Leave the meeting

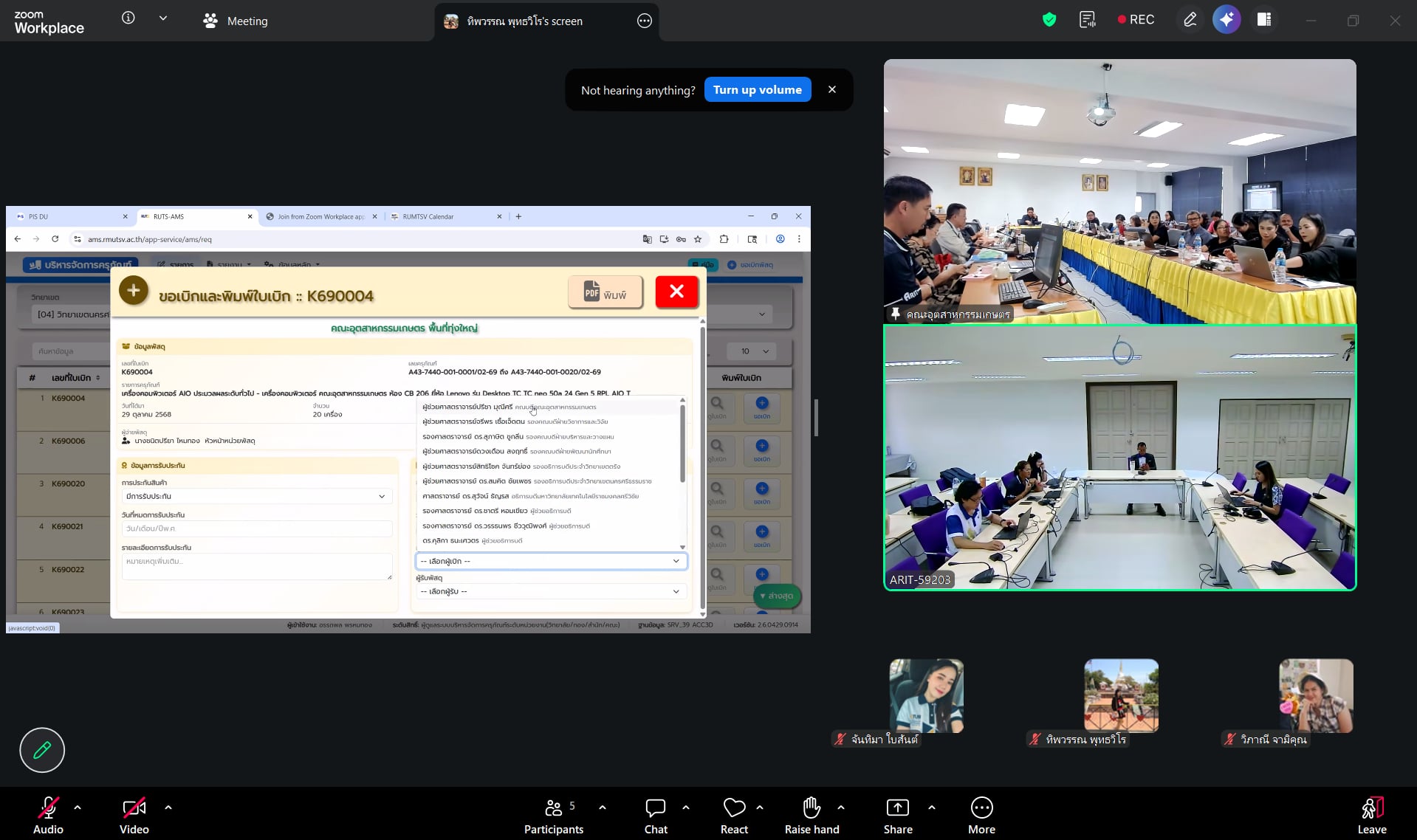coord(1371,808)
